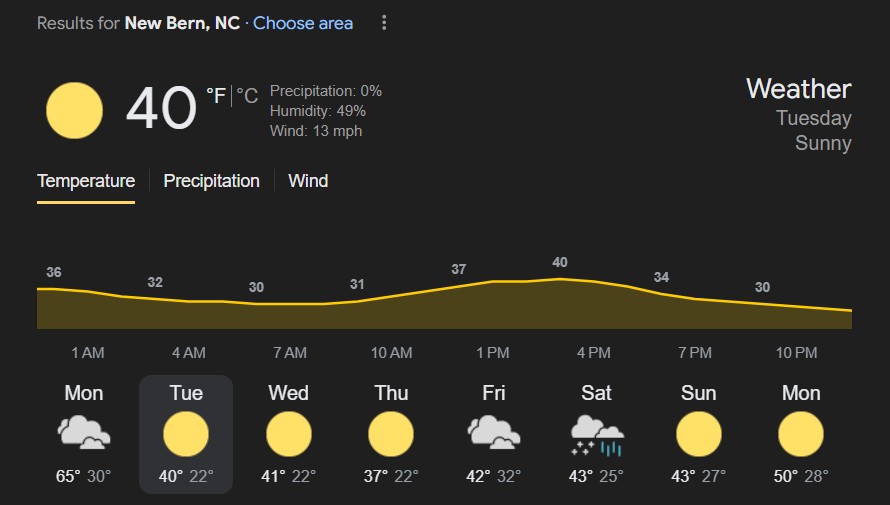The height and width of the screenshot is (505, 890).
Task: Click Sunday's sunny forecast icon
Action: pyautogui.click(x=698, y=435)
